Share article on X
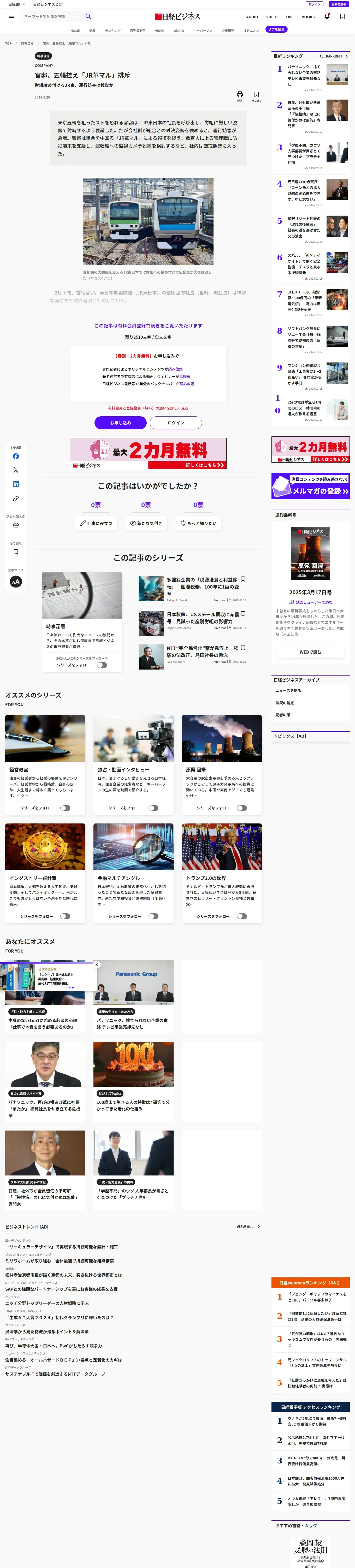The height and width of the screenshot is (1568, 355). coord(16,470)
